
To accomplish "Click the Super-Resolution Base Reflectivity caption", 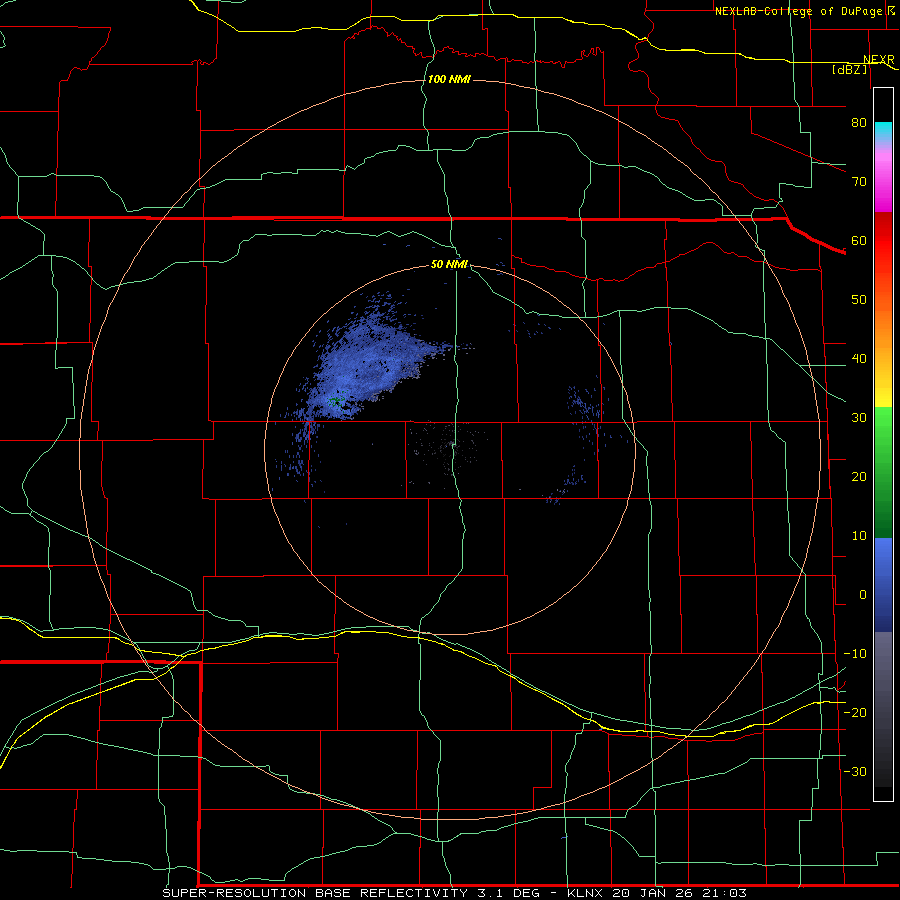I will [x=455, y=893].
